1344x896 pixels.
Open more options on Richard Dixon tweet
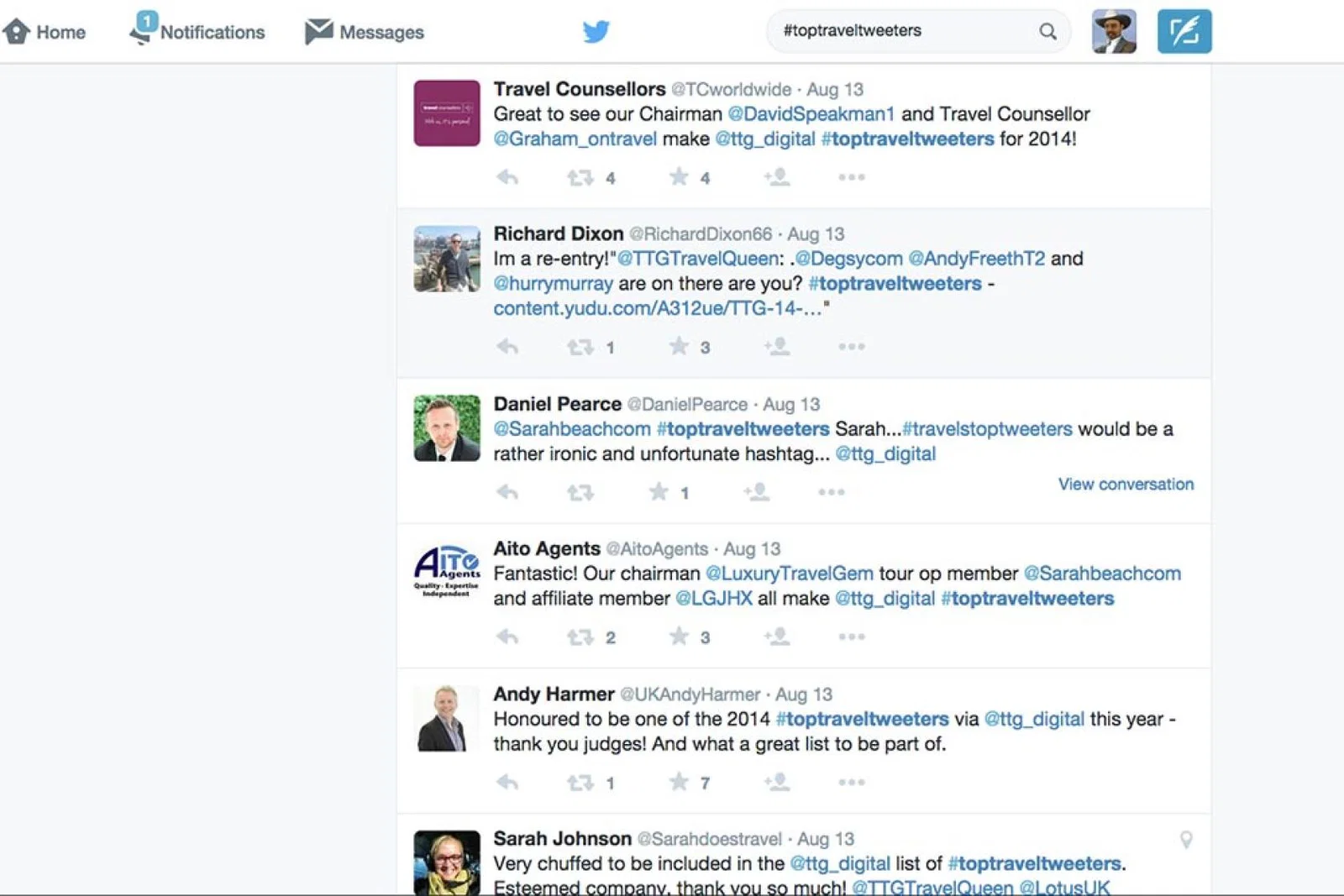click(852, 346)
